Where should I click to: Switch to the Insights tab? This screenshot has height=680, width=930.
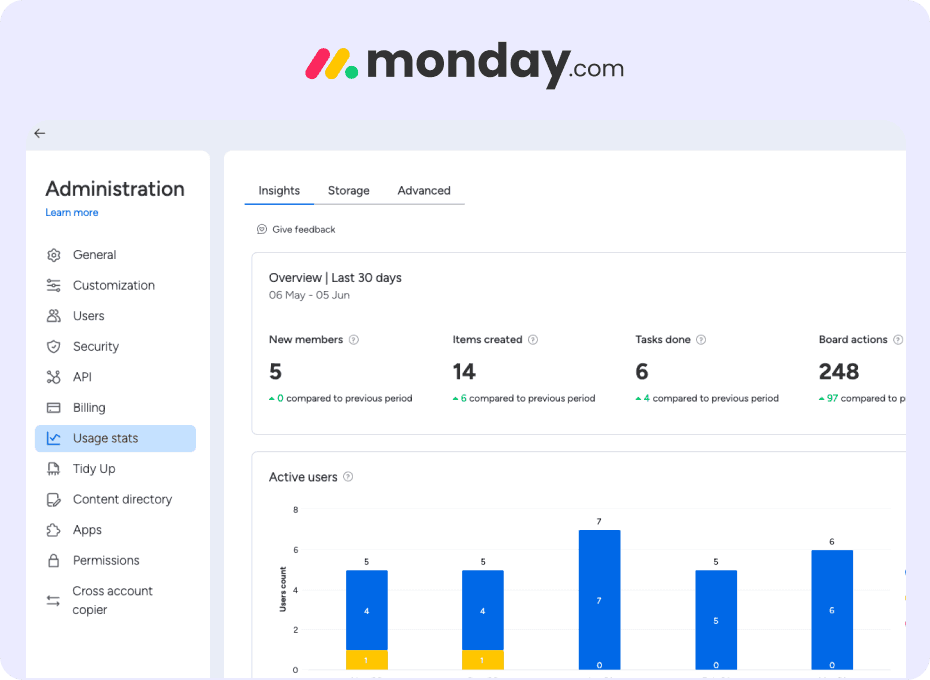click(279, 190)
